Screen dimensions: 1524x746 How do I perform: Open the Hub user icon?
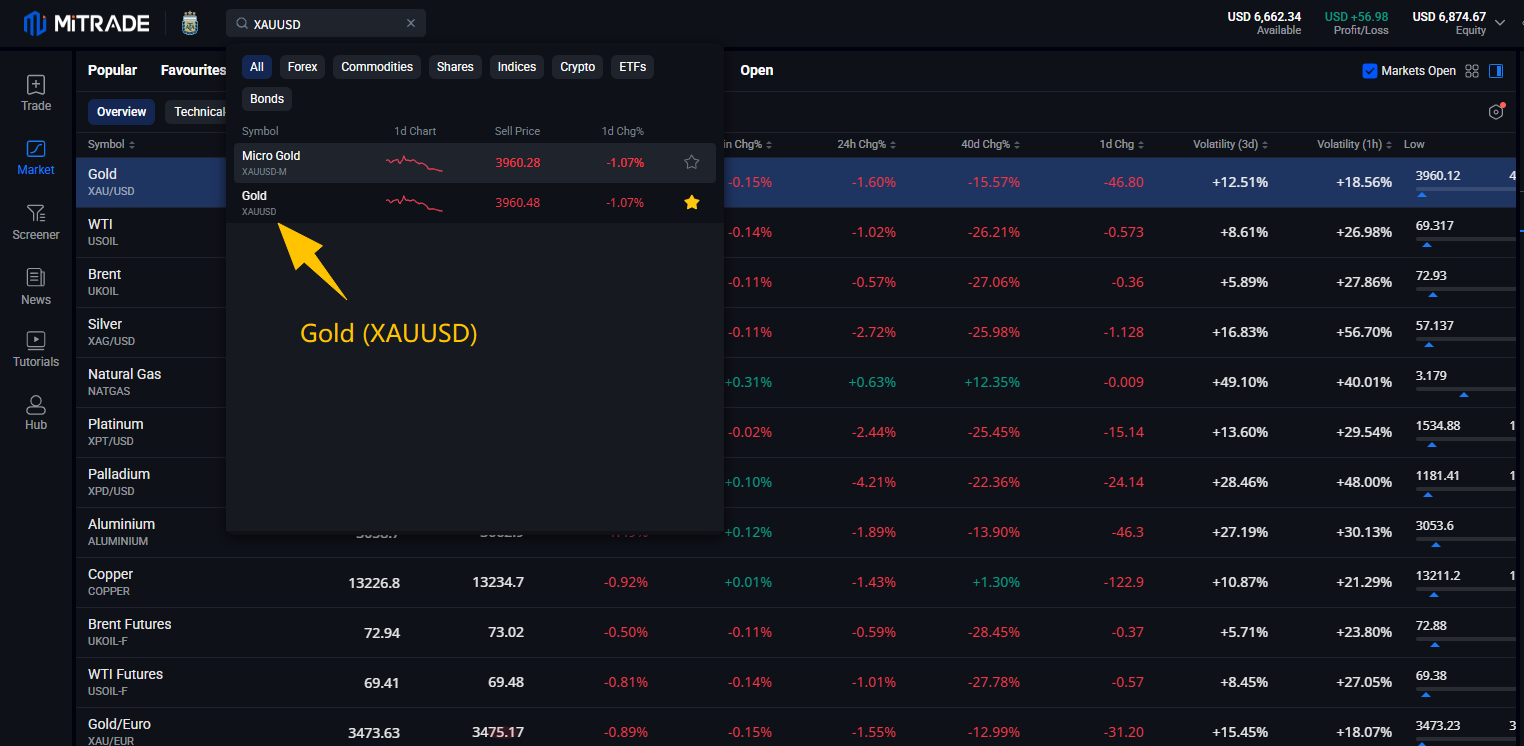pos(36,404)
